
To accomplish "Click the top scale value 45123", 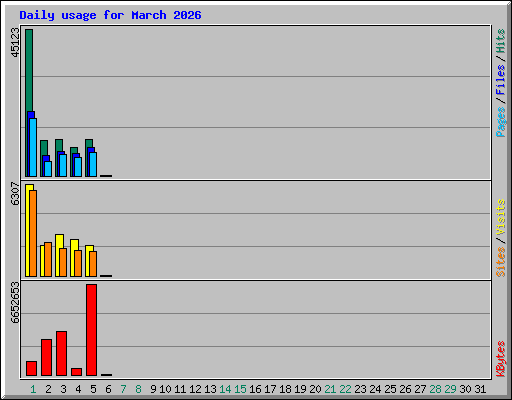I will [15, 43].
